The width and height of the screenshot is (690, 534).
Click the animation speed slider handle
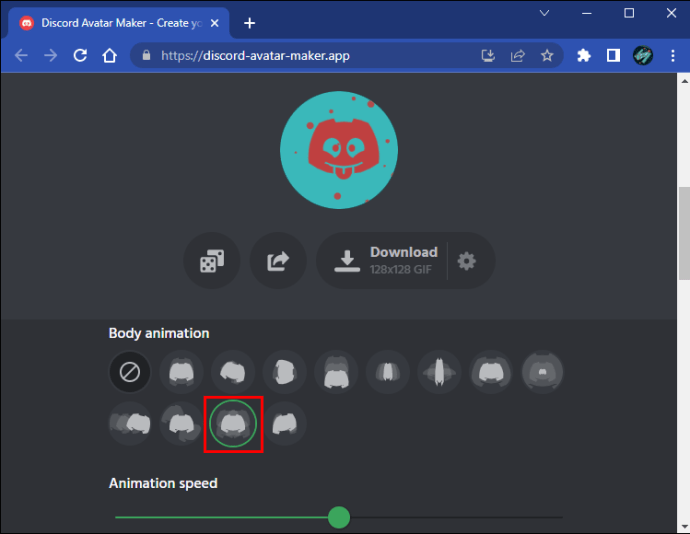pyautogui.click(x=339, y=517)
